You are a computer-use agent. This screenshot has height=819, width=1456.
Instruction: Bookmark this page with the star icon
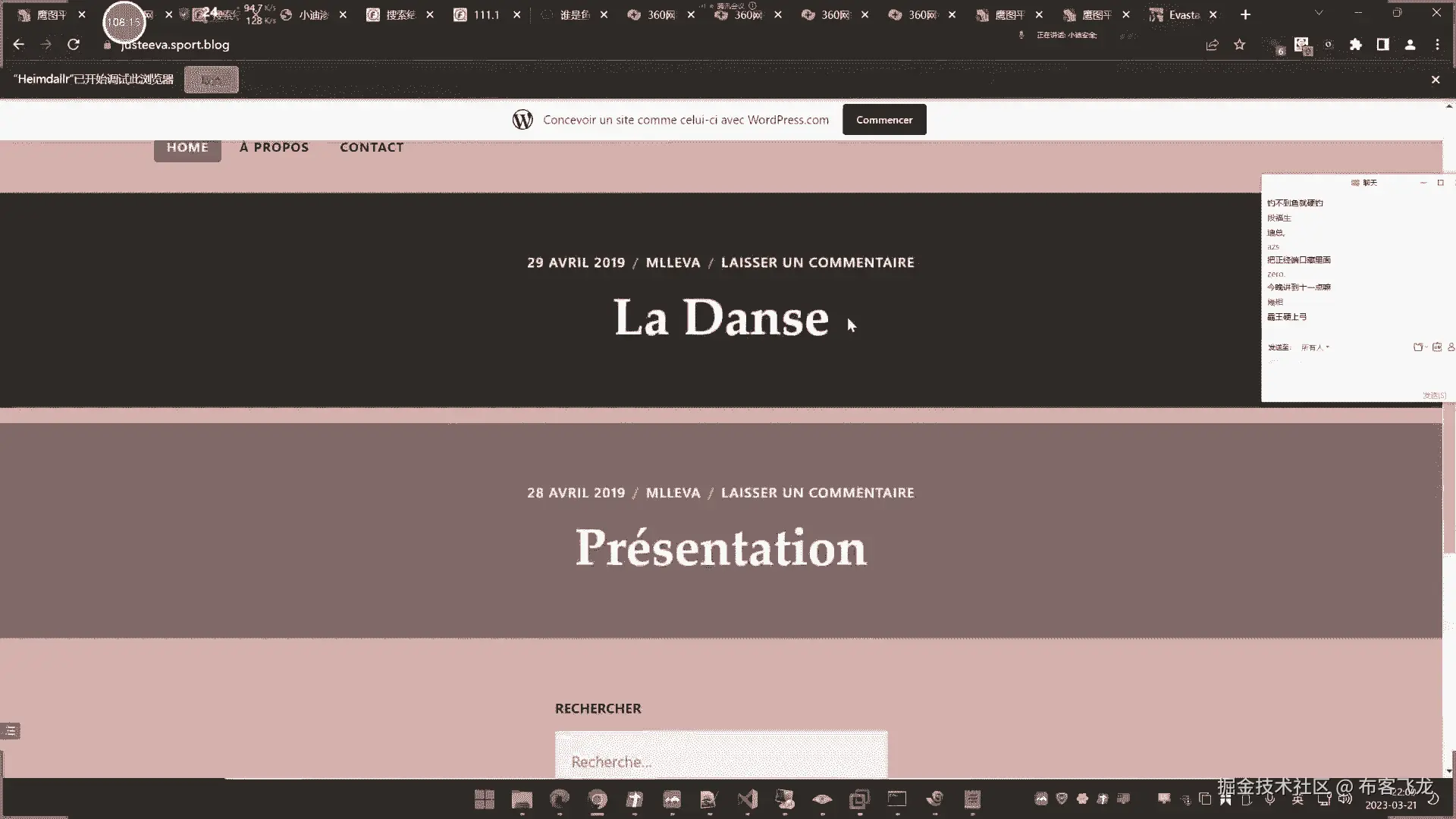pos(1240,45)
